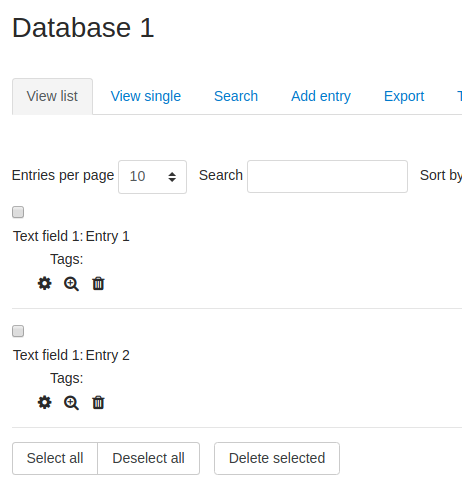
Task: Delete Entry 1 with trash icon
Action: tap(98, 284)
